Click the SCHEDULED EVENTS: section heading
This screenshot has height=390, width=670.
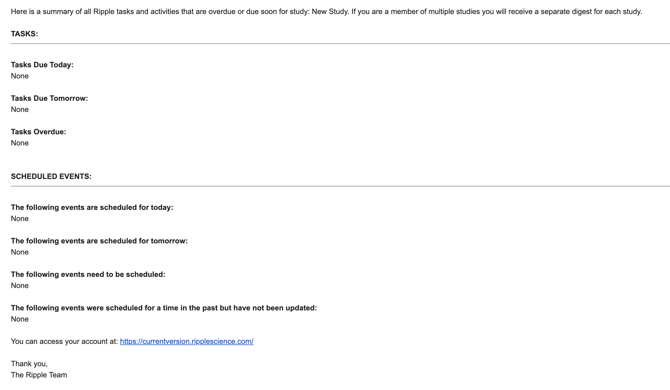pyautogui.click(x=51, y=176)
